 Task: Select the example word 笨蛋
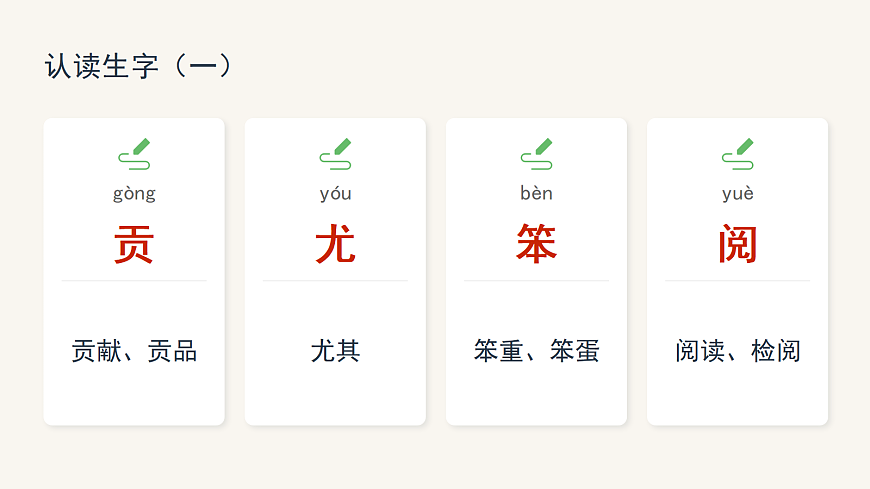point(574,351)
